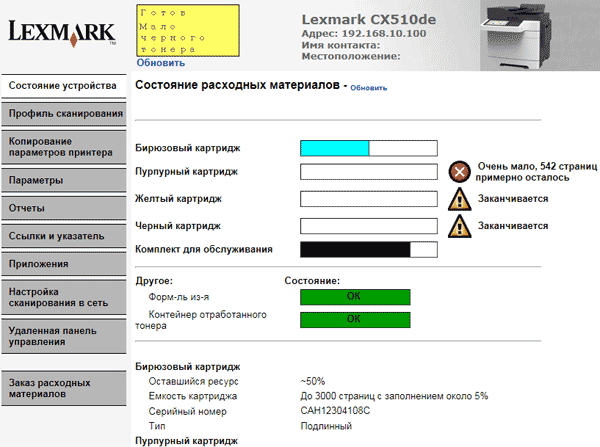Click the Серийный номер label
This screenshot has height=447, width=600.
[x=188, y=411]
